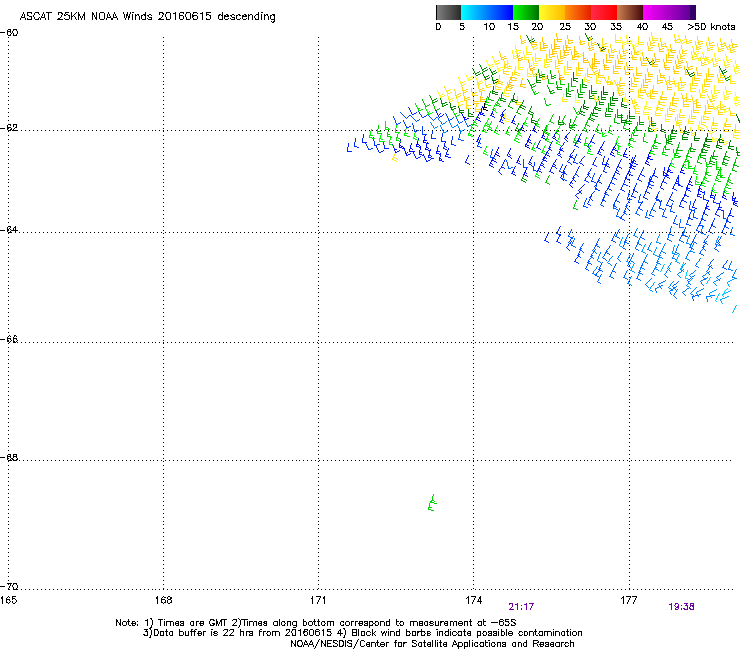Click the 'NOAA/NESDIS/Center for Satellite Applications and Research' credit

(432, 644)
